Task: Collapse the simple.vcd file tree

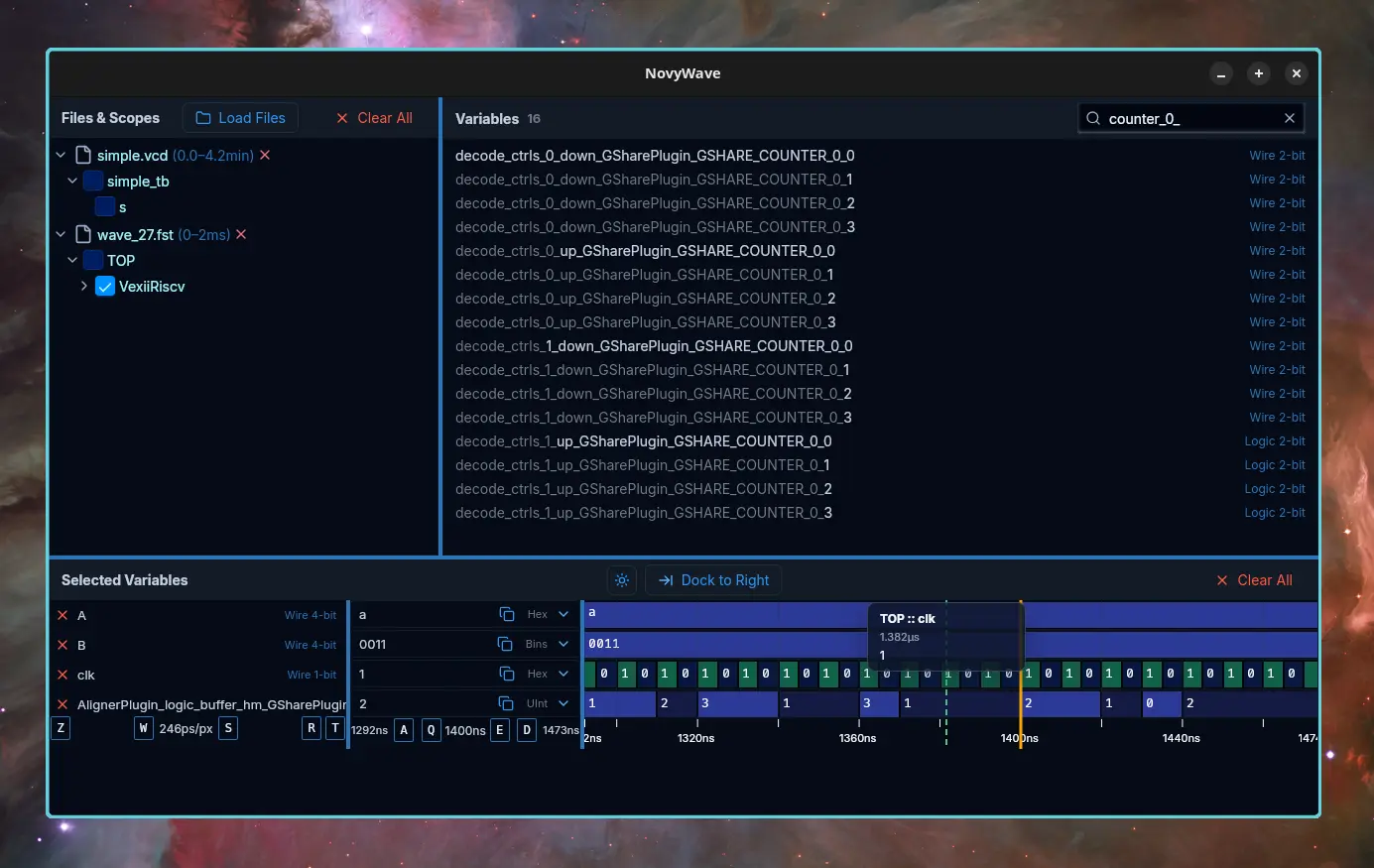Action: 61,156
